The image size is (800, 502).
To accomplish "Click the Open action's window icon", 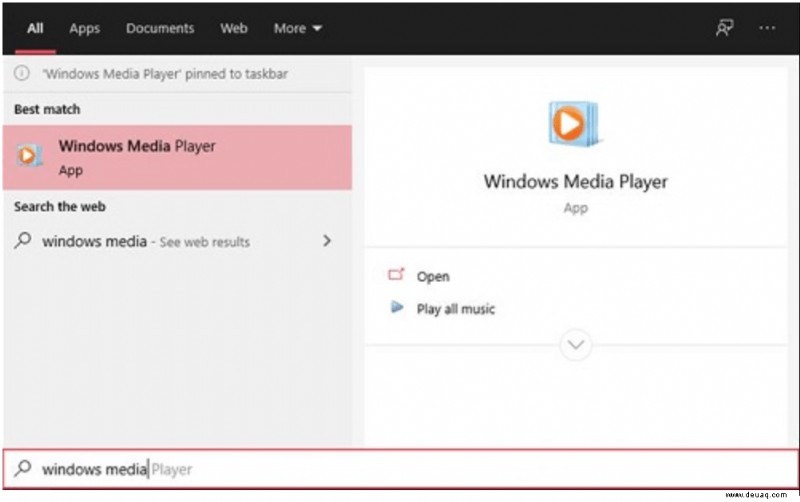I will (x=396, y=275).
